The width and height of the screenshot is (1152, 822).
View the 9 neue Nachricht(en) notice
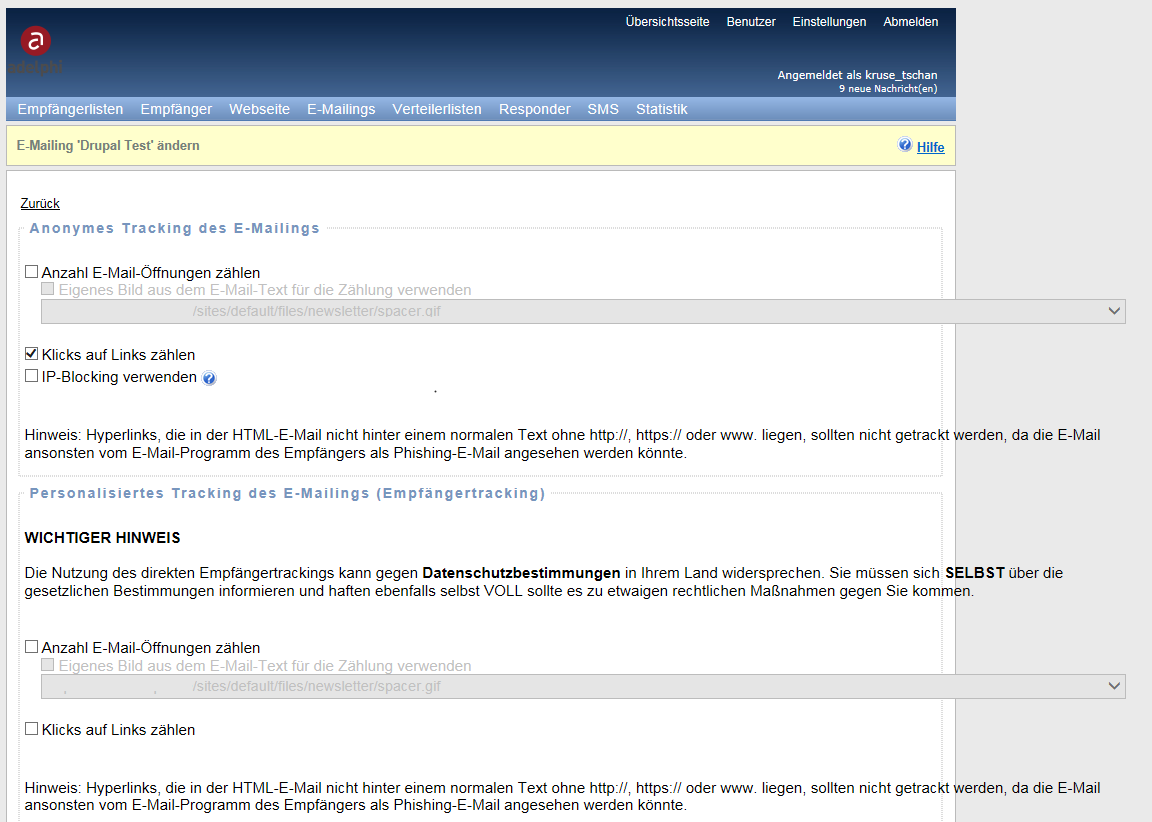tap(888, 89)
